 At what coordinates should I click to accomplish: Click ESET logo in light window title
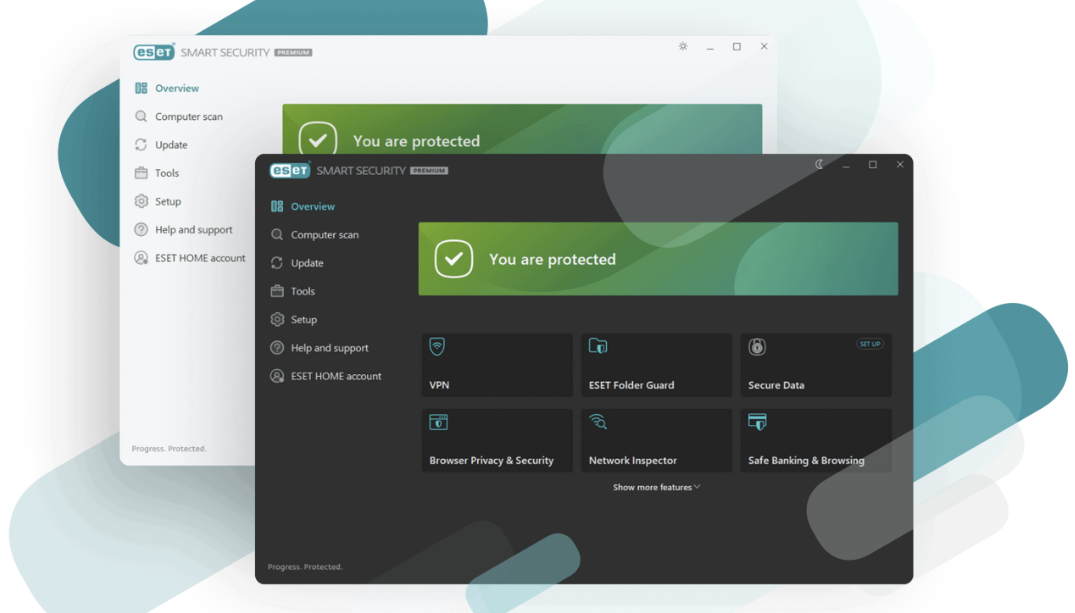tap(154, 52)
